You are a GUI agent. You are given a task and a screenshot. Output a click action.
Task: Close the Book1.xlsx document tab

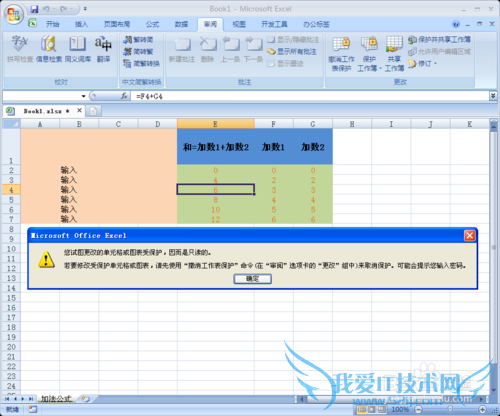tap(79, 110)
